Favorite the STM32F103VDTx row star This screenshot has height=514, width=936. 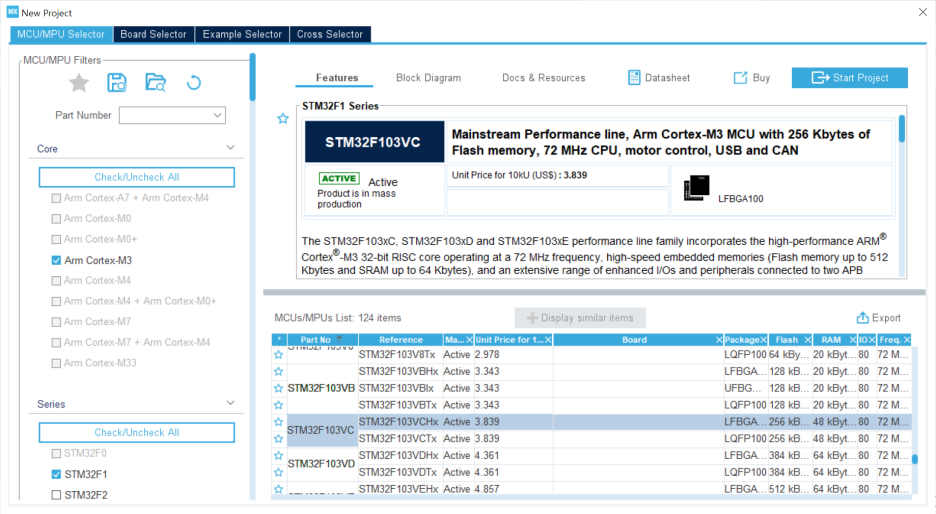(278, 472)
